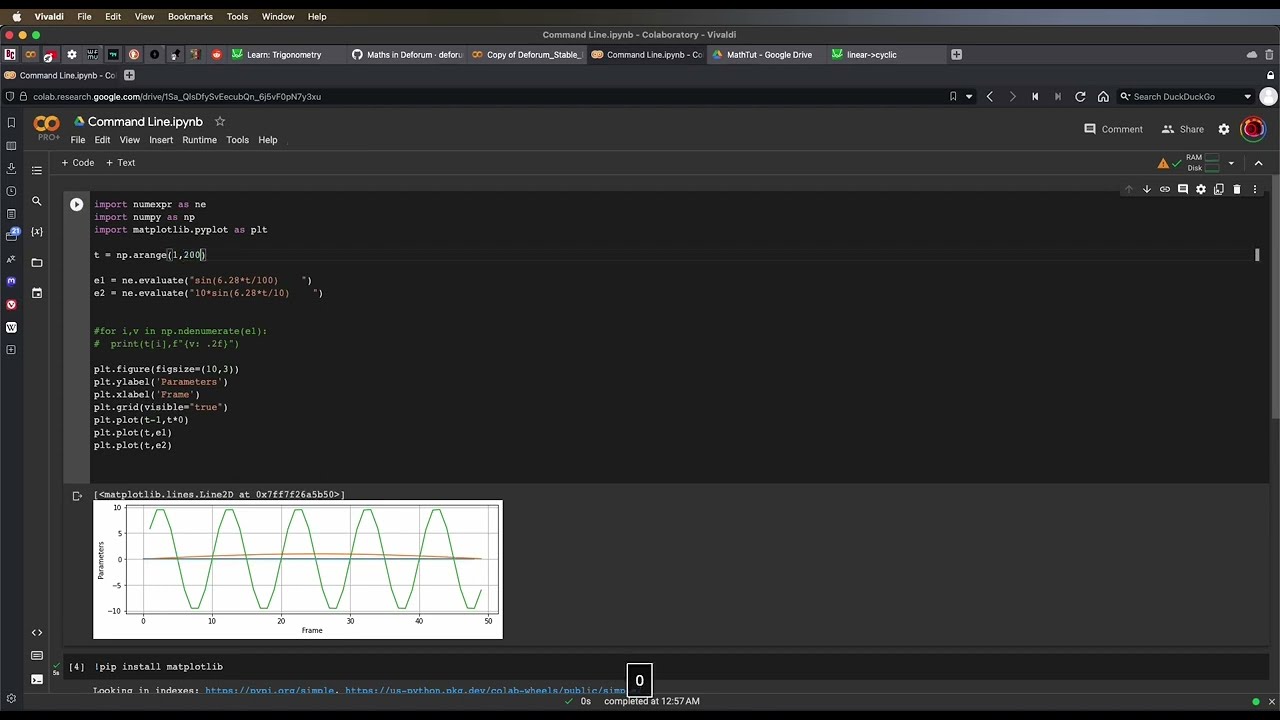
Task: Delete the current cell
Action: coord(1237,189)
